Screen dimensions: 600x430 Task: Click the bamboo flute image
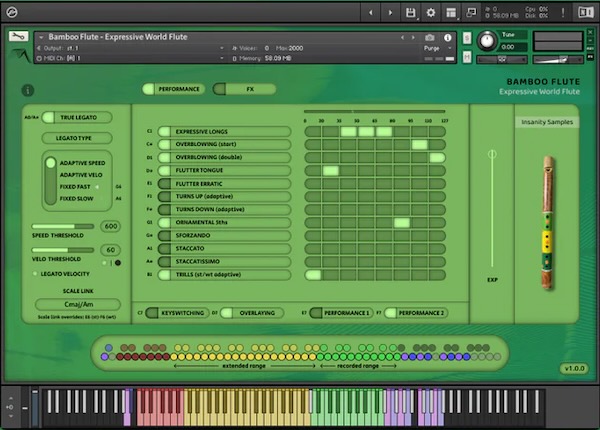(x=548, y=223)
